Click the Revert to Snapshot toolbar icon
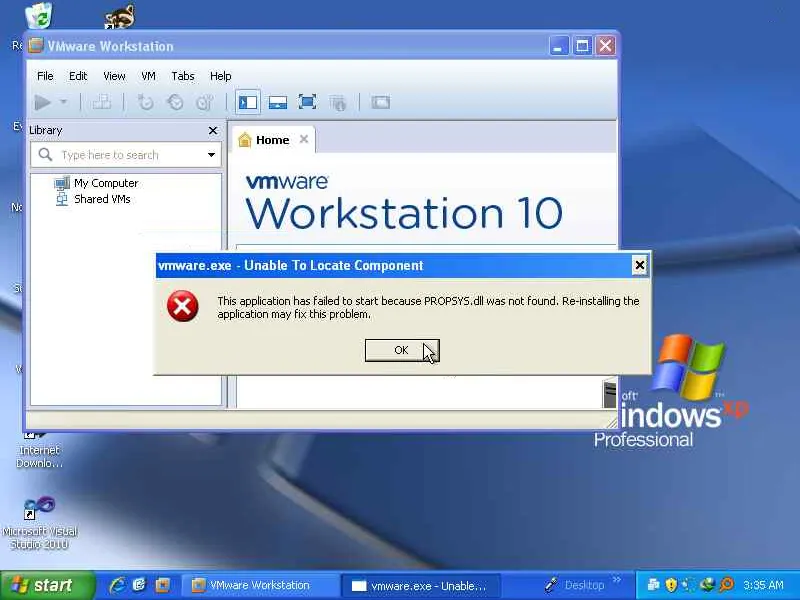 (x=176, y=103)
